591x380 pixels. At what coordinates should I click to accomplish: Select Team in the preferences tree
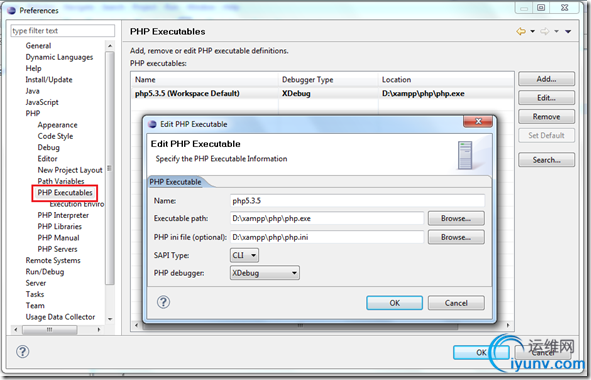point(35,306)
